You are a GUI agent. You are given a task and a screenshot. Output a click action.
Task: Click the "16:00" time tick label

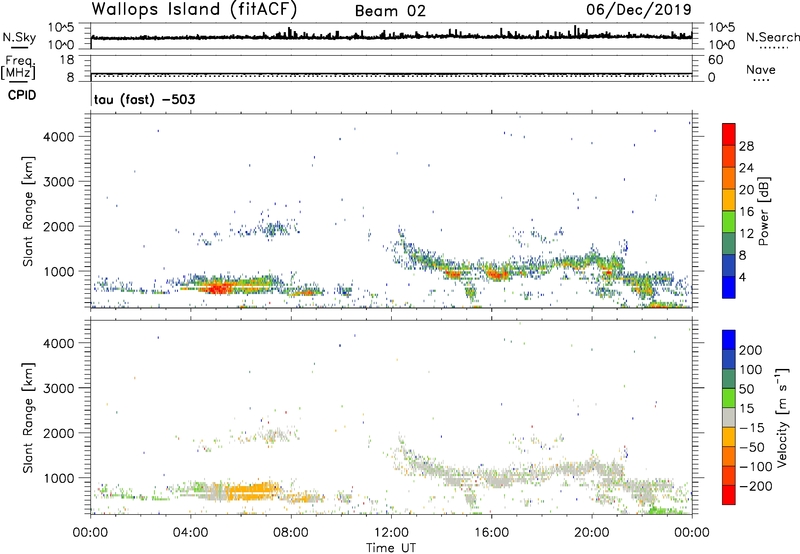coord(491,533)
